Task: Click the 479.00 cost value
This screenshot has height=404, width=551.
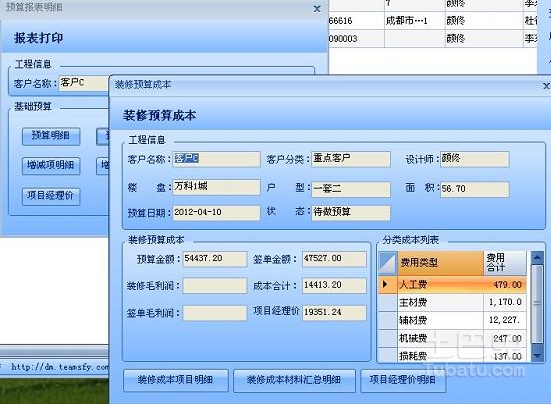Action: coord(507,285)
